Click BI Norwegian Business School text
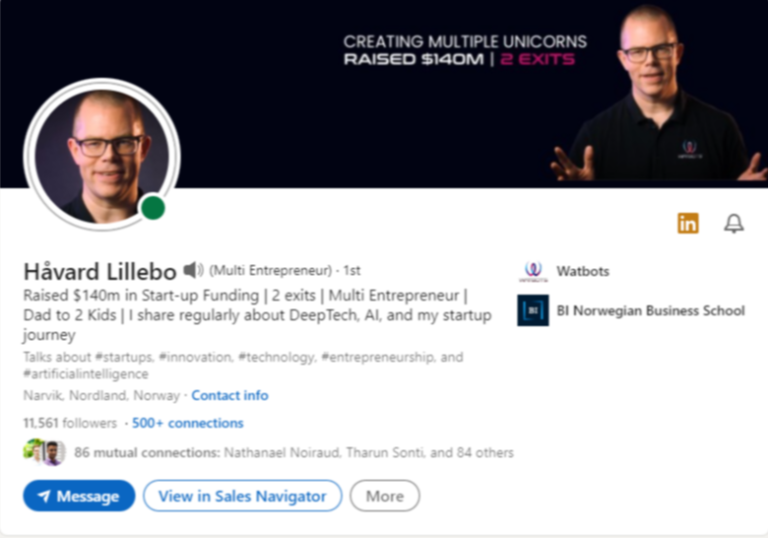This screenshot has width=768, height=538. click(650, 310)
